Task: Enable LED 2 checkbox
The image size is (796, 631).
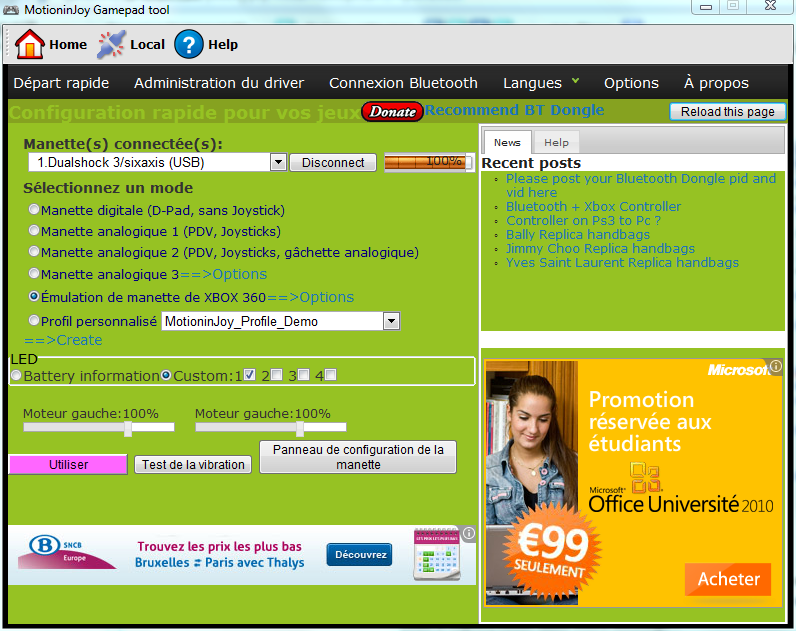Action: (277, 375)
